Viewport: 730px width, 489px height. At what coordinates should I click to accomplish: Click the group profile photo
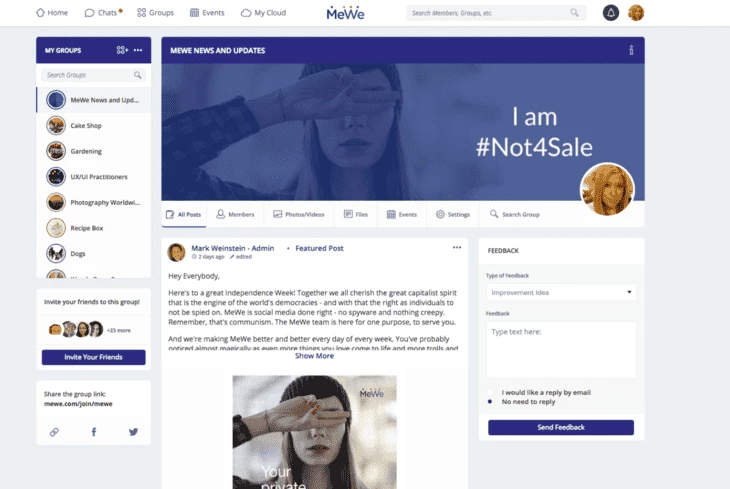pyautogui.click(x=607, y=189)
